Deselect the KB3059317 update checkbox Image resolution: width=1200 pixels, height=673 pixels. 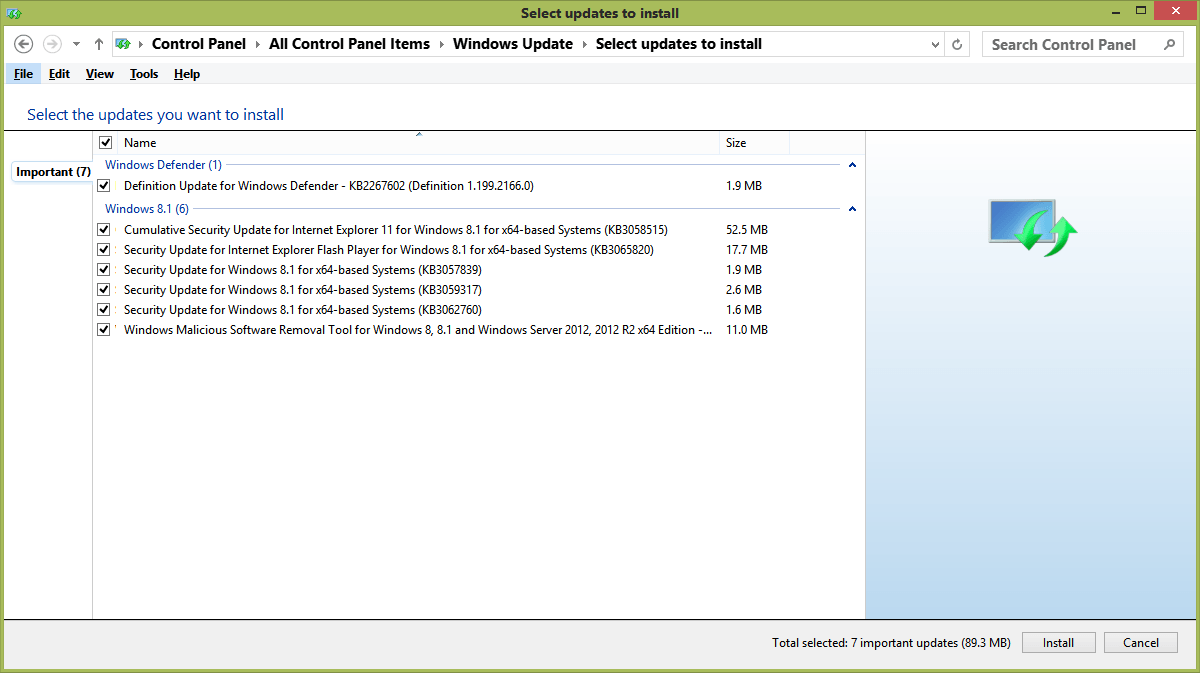click(104, 290)
